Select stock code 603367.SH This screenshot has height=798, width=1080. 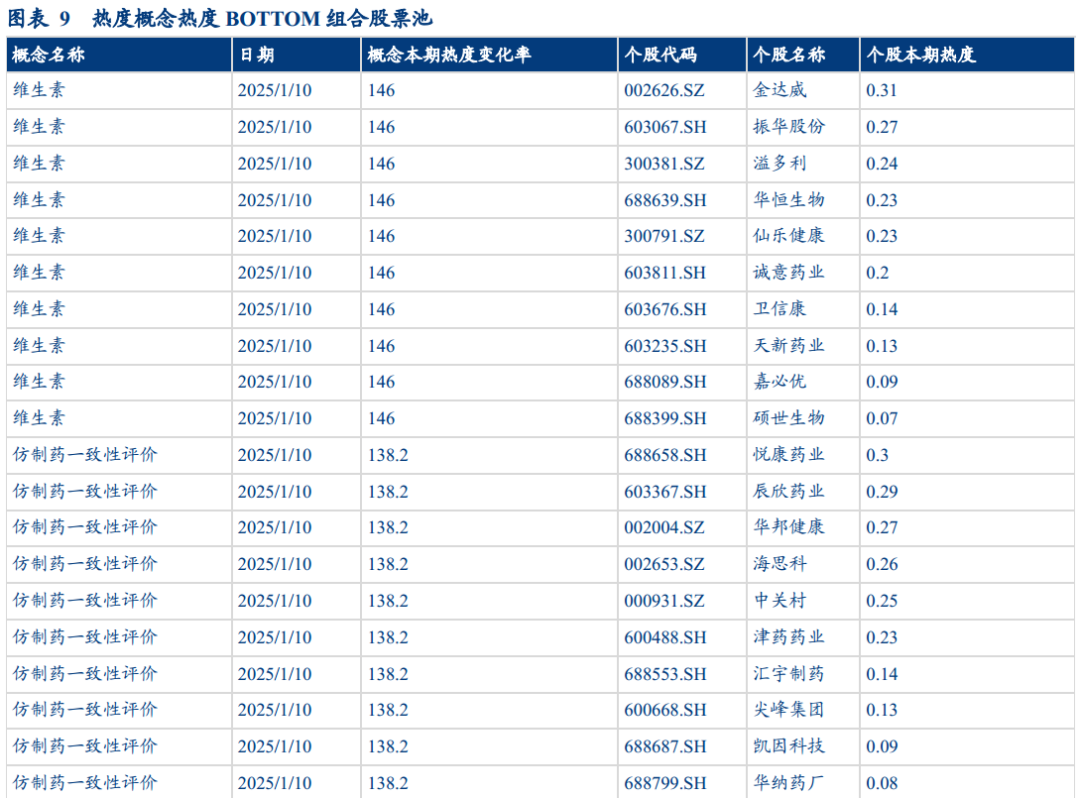[x=665, y=491]
